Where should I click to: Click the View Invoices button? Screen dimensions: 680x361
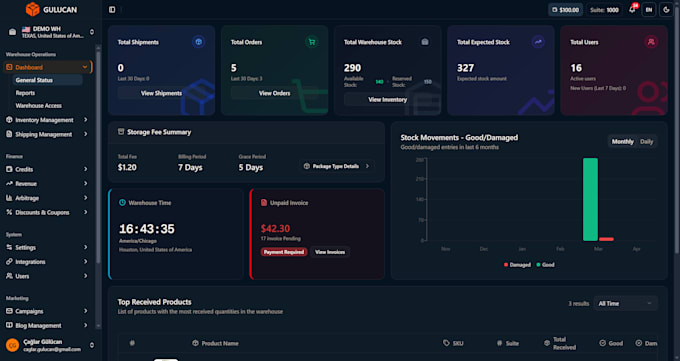pyautogui.click(x=330, y=252)
